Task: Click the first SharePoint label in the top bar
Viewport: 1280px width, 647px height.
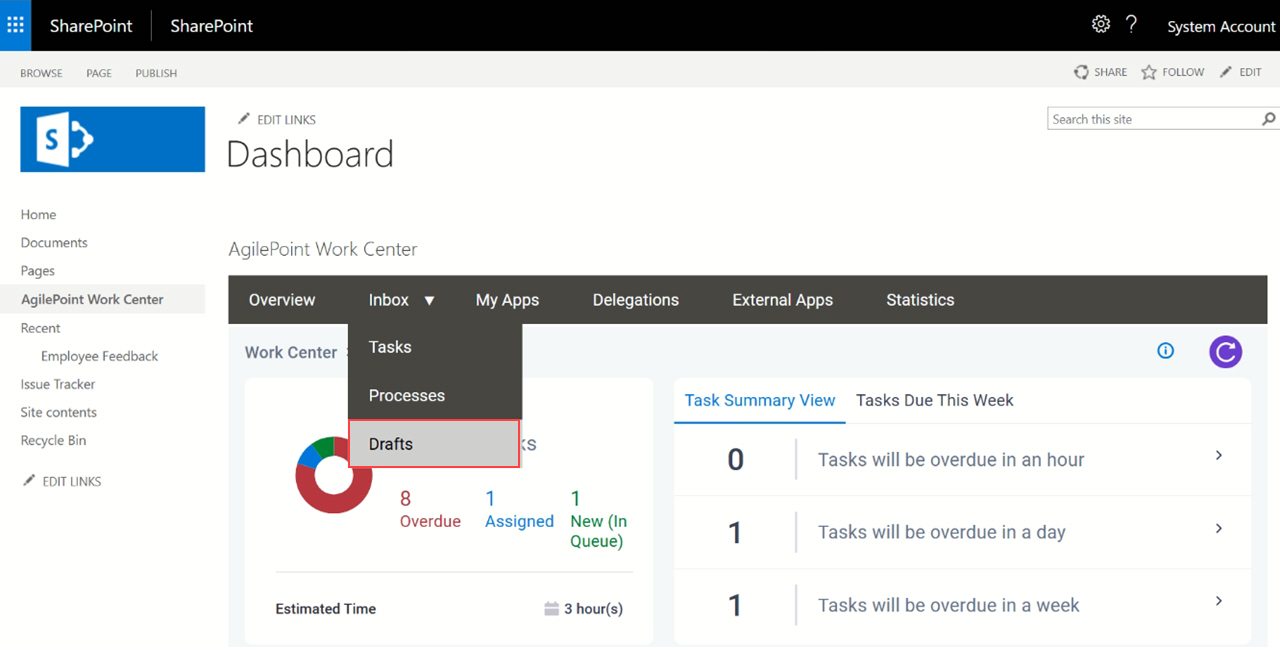Action: pos(91,26)
